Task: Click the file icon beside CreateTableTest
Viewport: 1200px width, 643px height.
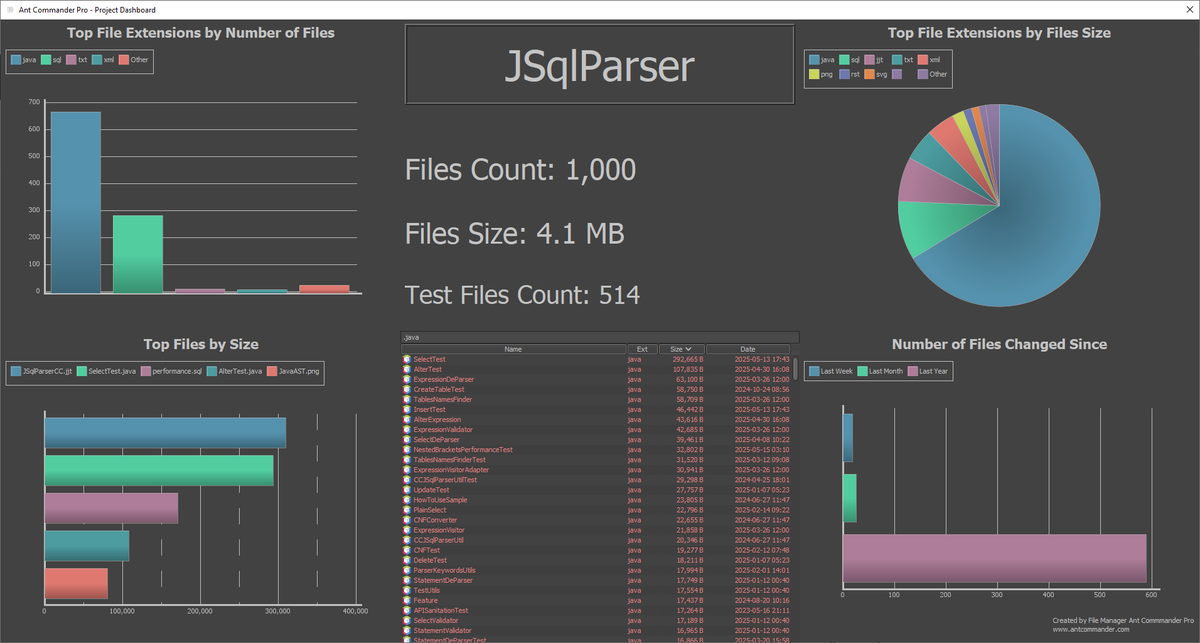Action: [x=407, y=389]
